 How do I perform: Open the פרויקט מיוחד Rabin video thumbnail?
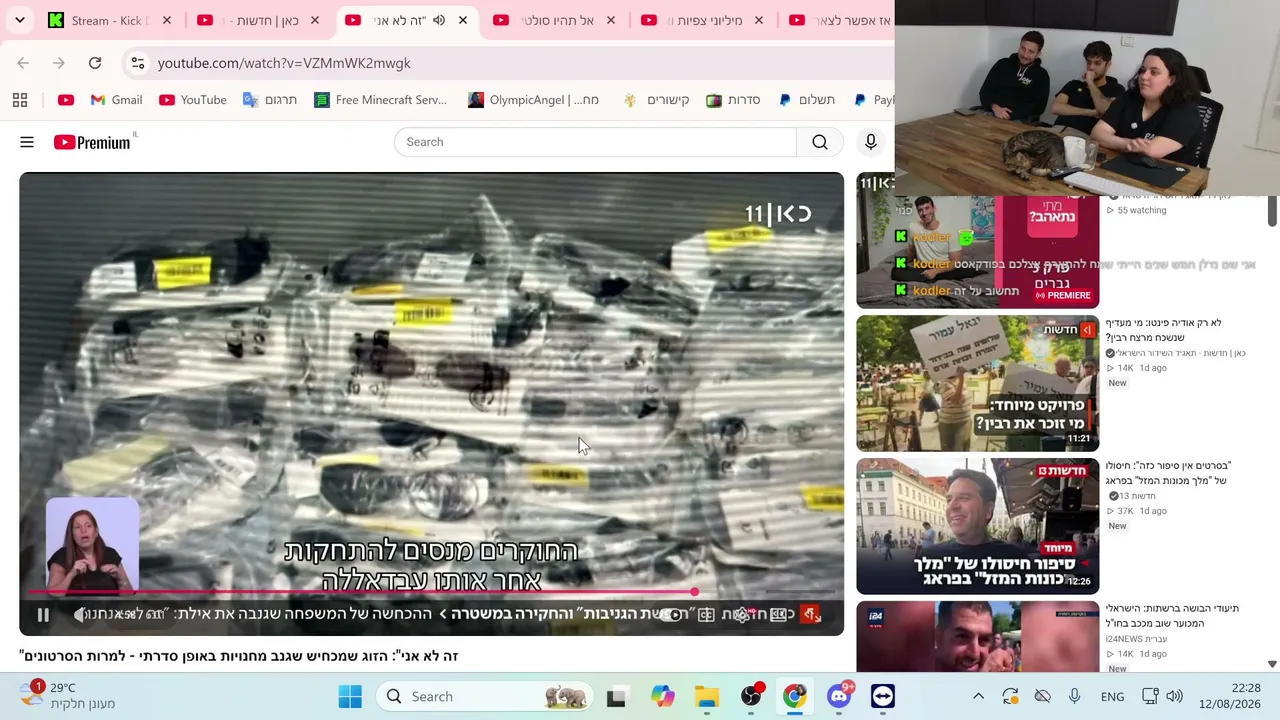click(x=977, y=383)
